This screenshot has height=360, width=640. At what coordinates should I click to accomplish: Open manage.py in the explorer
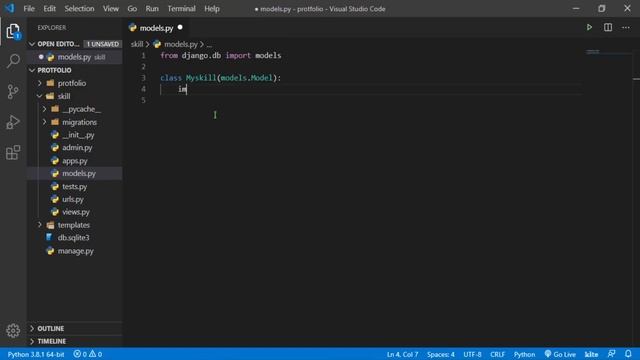(75, 251)
